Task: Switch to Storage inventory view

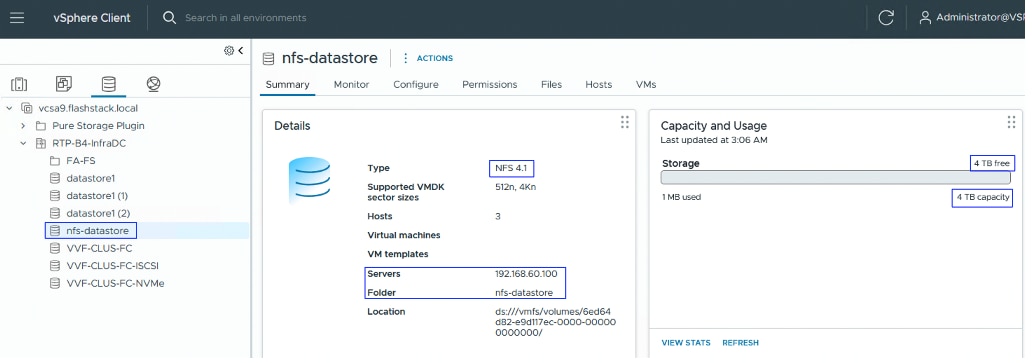Action: [109, 84]
